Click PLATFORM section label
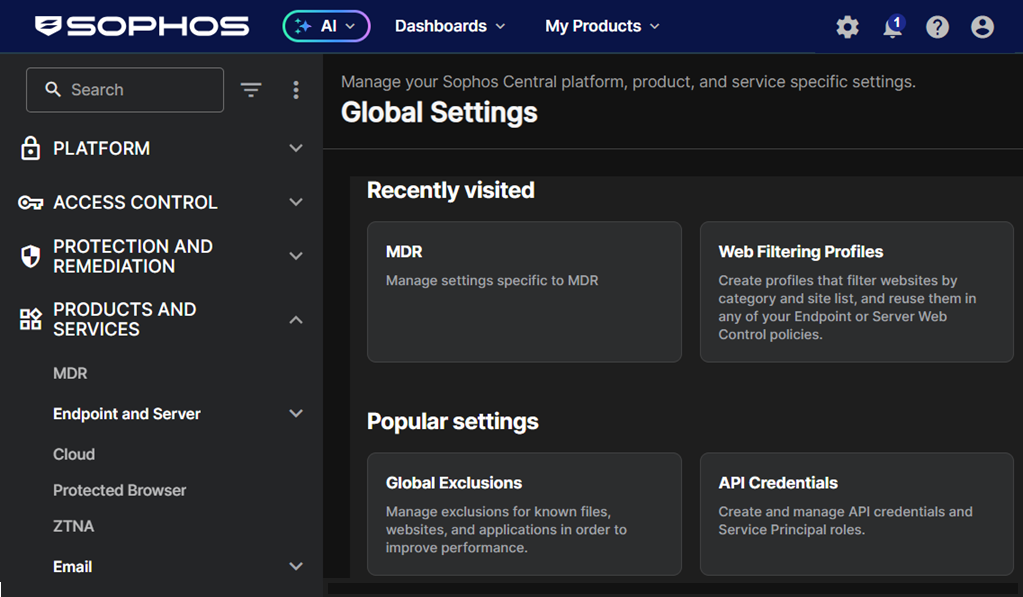The width and height of the screenshot is (1023, 597). click(x=101, y=148)
